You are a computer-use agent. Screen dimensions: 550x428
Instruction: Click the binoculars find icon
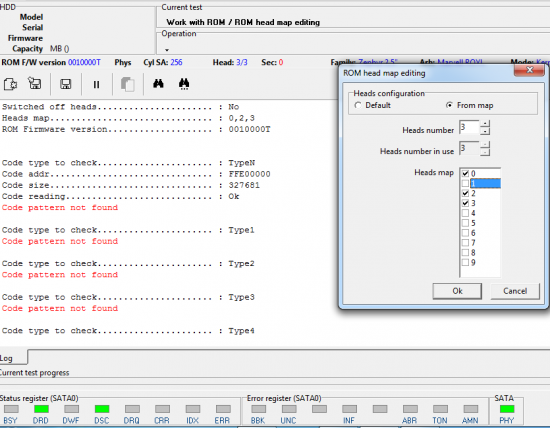coord(158,83)
